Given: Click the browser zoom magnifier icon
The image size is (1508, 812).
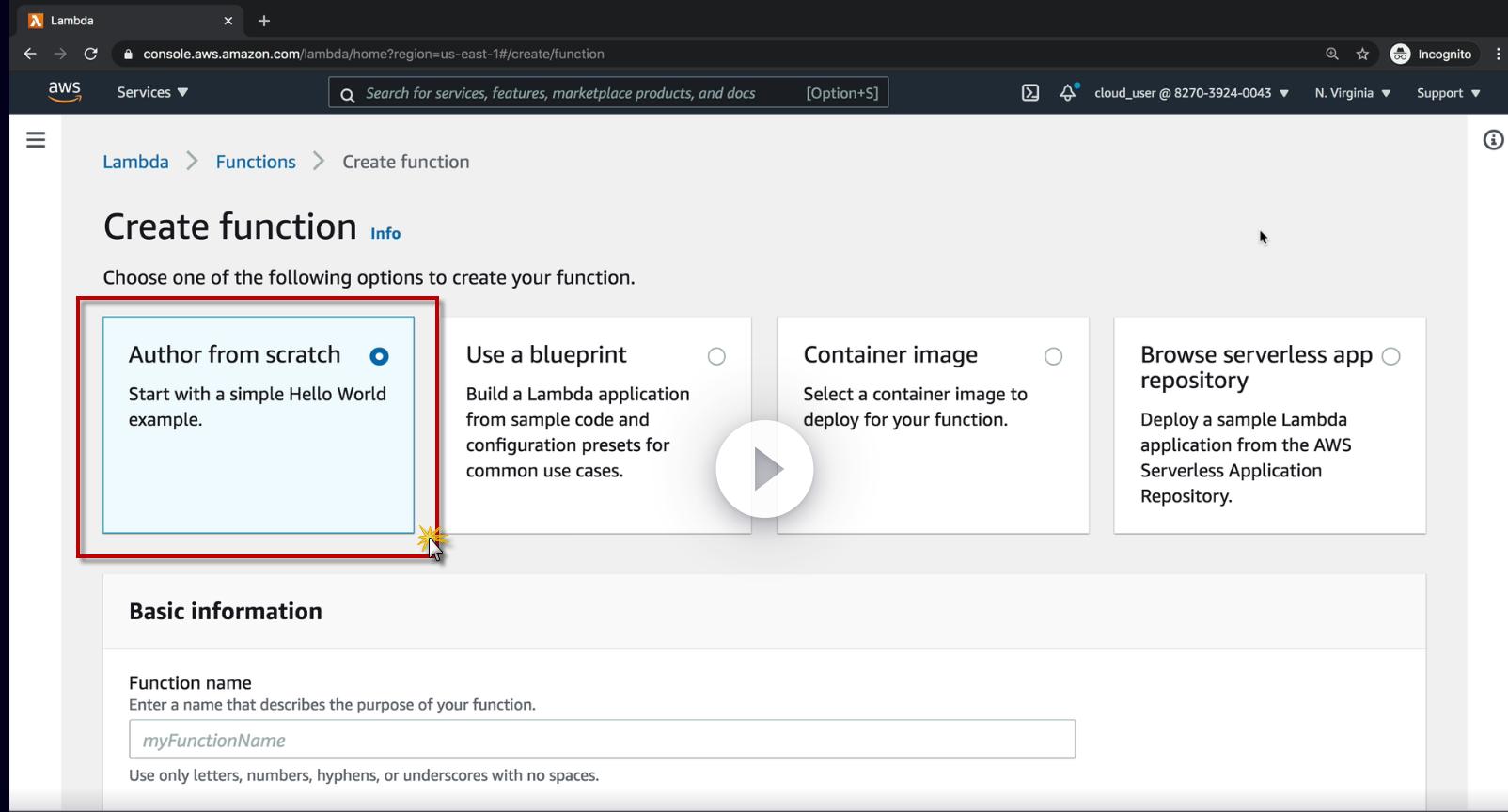Looking at the screenshot, I should tap(1332, 54).
